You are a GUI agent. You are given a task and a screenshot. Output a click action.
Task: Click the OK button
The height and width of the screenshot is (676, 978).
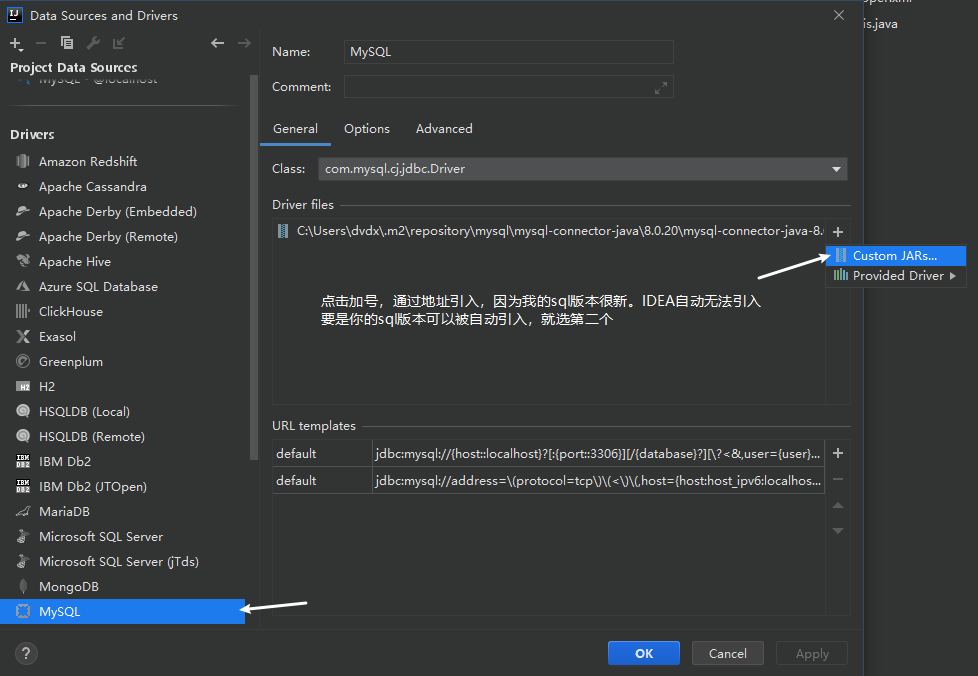(644, 653)
